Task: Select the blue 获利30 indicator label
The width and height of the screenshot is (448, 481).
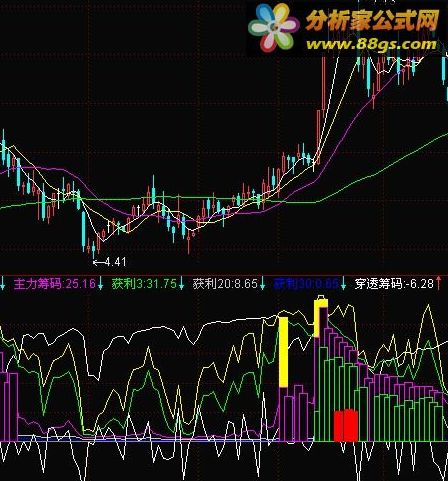Action: [306, 284]
